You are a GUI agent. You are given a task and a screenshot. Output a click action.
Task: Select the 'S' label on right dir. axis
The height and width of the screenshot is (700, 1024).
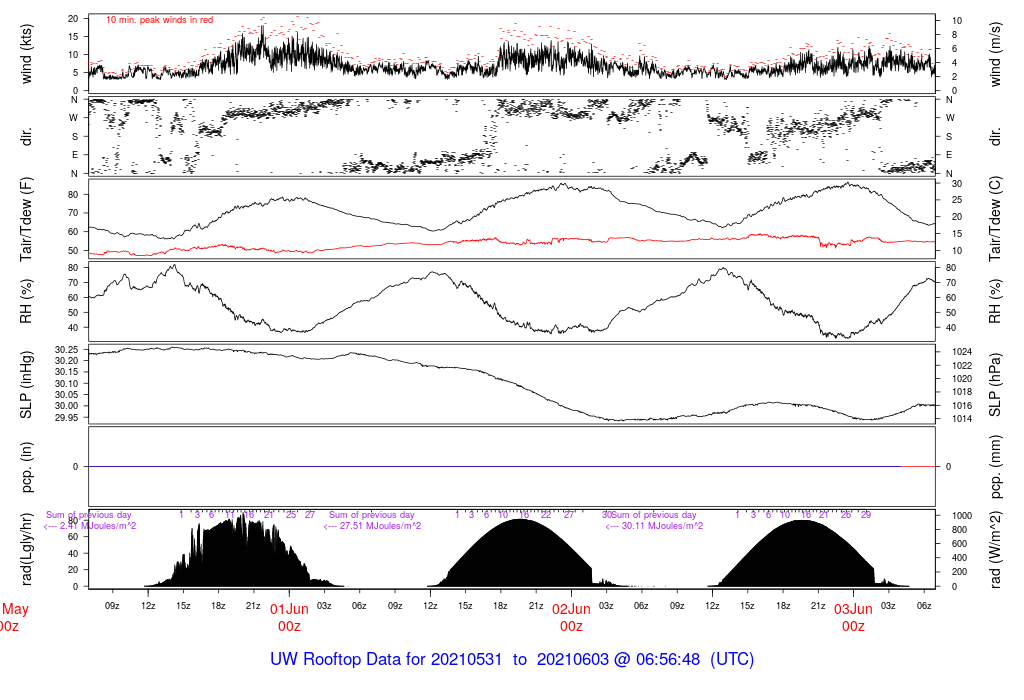[x=949, y=137]
